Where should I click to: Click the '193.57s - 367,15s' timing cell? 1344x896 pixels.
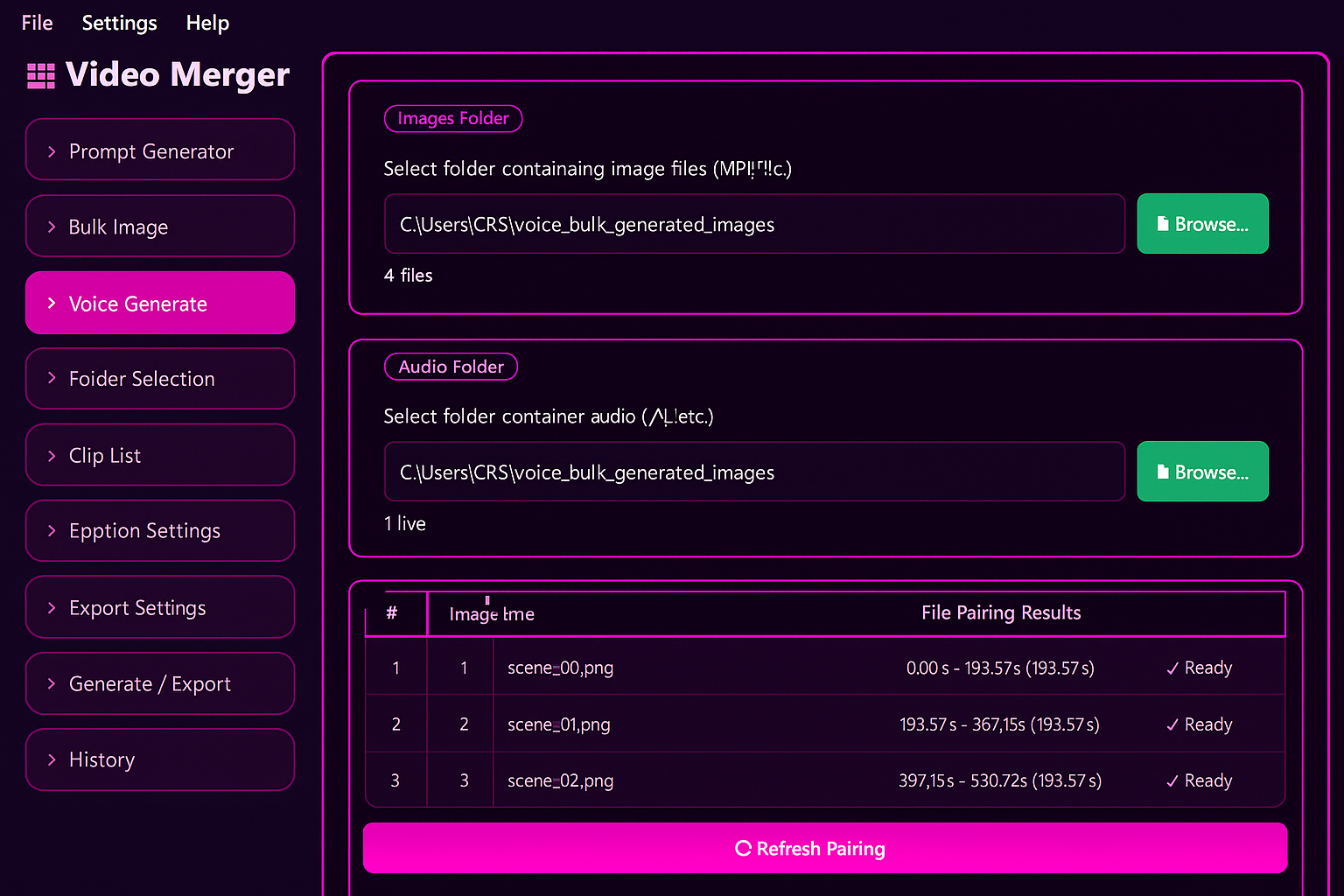[999, 724]
